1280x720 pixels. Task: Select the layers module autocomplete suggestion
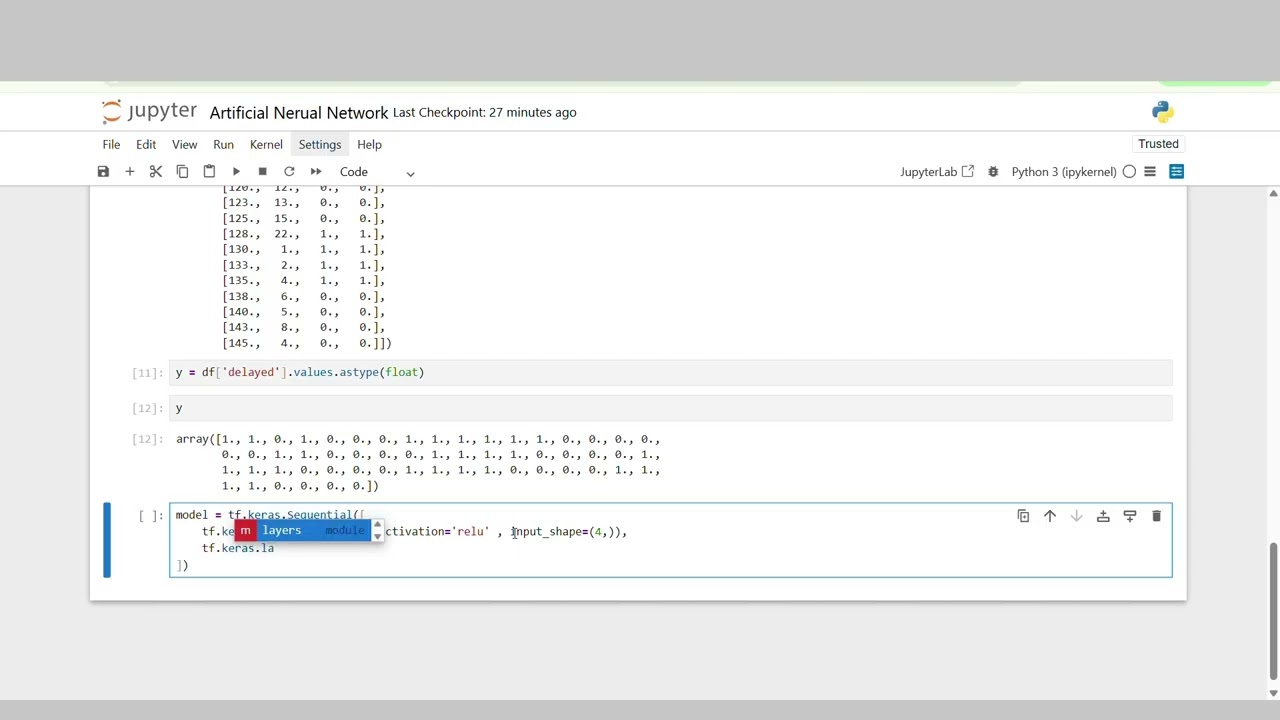[302, 530]
